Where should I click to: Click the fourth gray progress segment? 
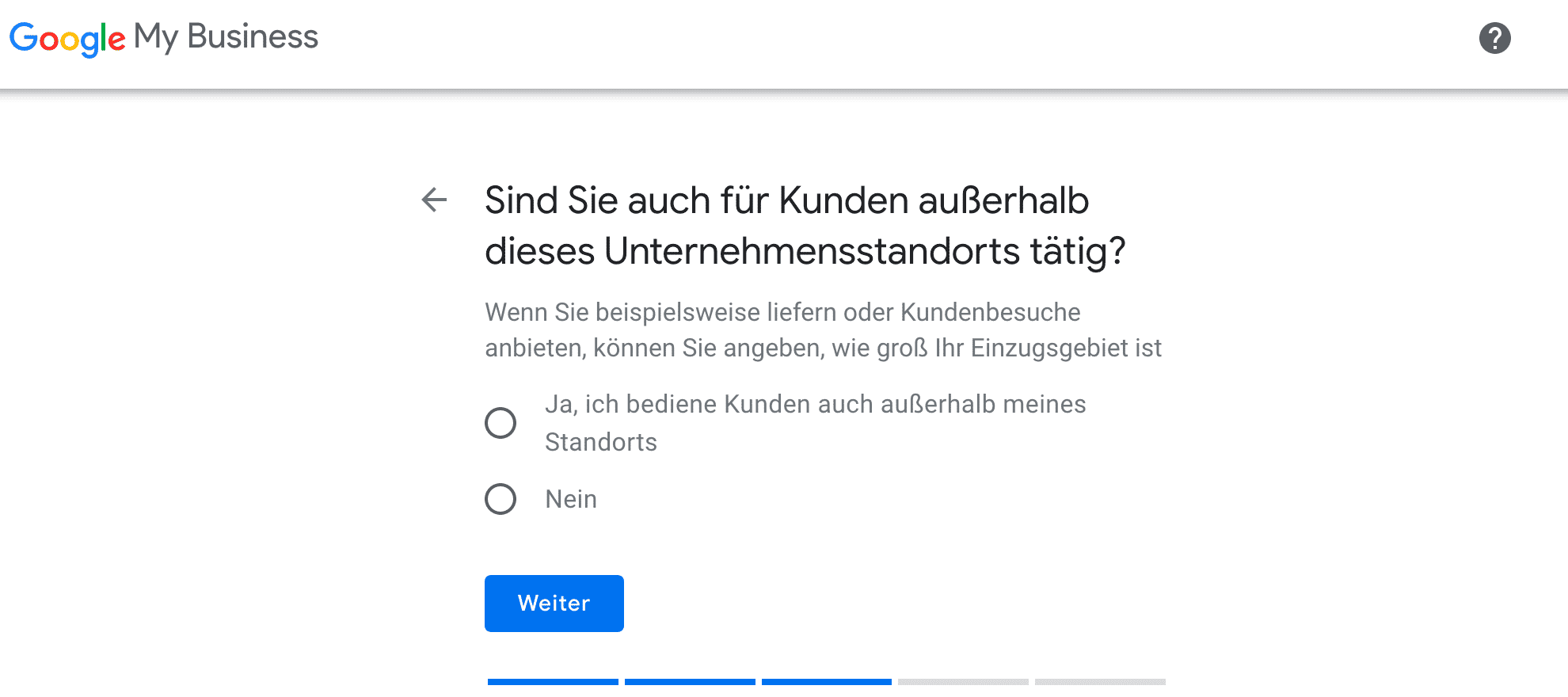963,682
